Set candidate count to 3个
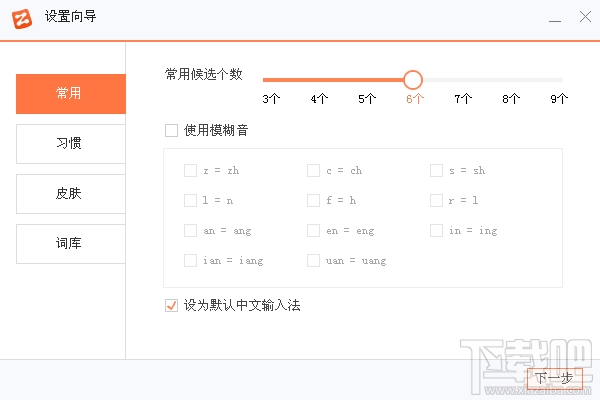The image size is (600, 400). (271, 99)
